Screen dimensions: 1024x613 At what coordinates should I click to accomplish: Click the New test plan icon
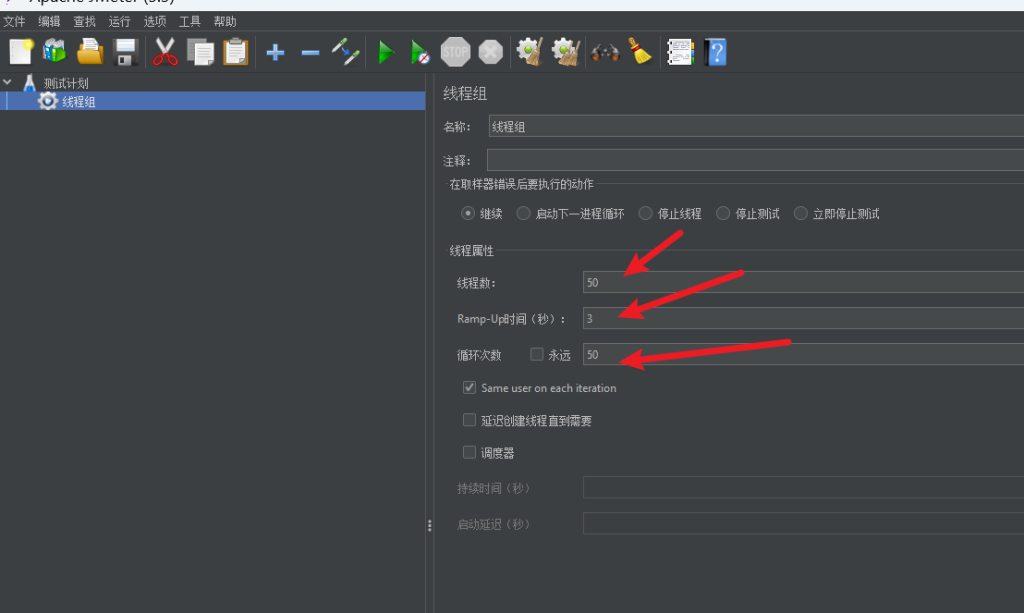[21, 51]
